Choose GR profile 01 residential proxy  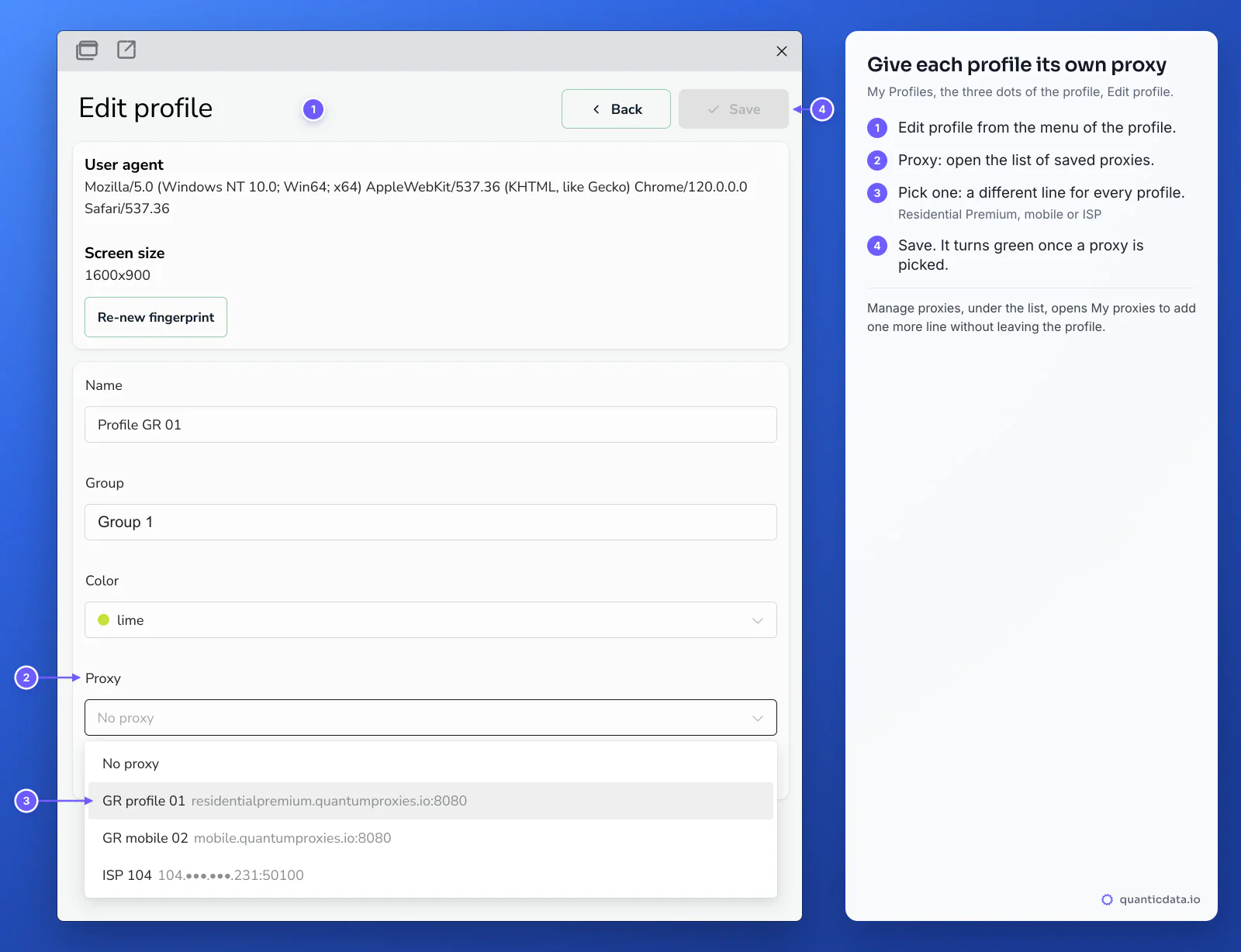430,801
